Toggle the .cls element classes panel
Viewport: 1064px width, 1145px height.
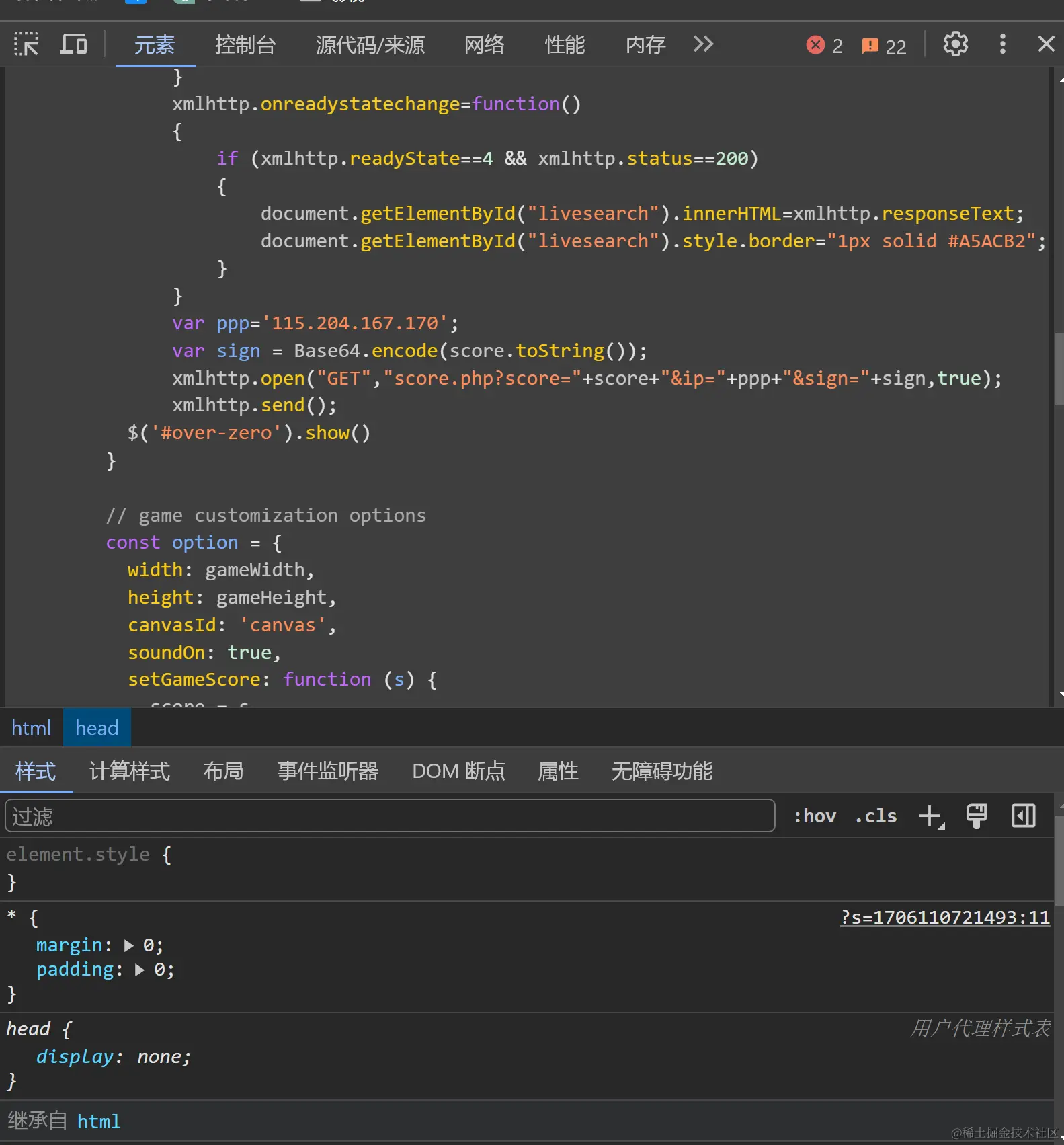pos(876,816)
